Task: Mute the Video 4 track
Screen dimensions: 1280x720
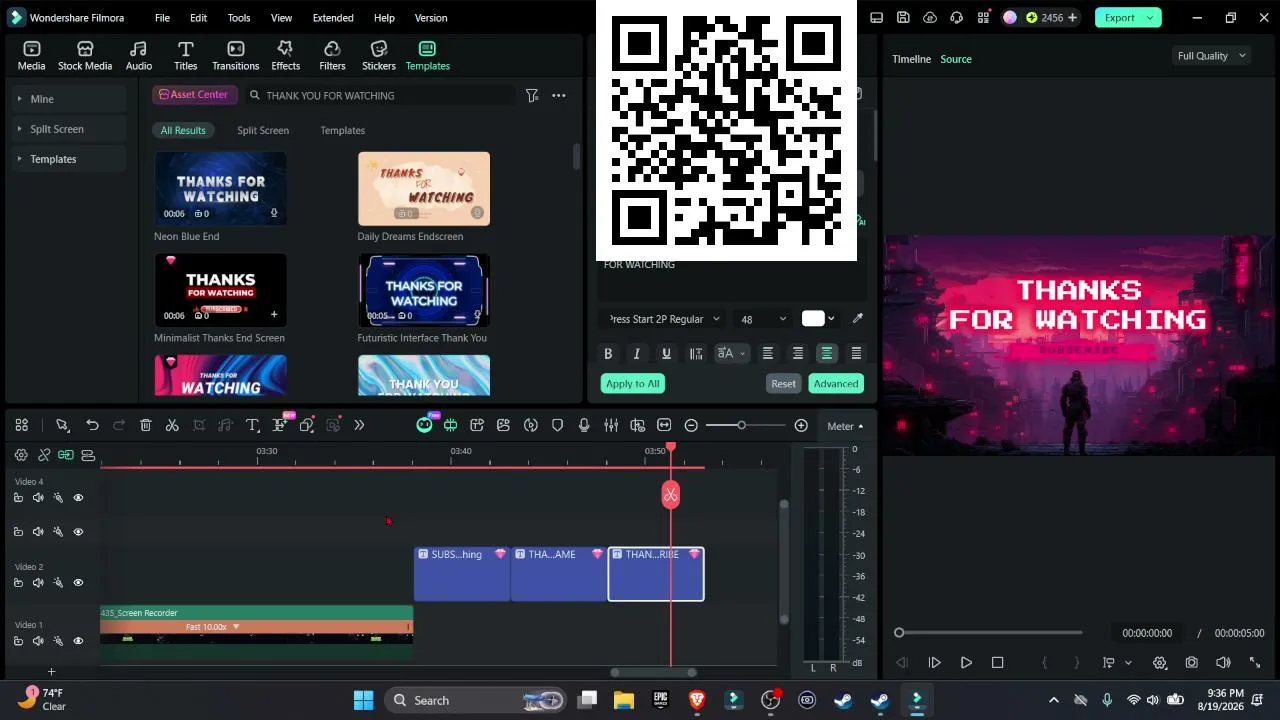Action: coord(38,498)
